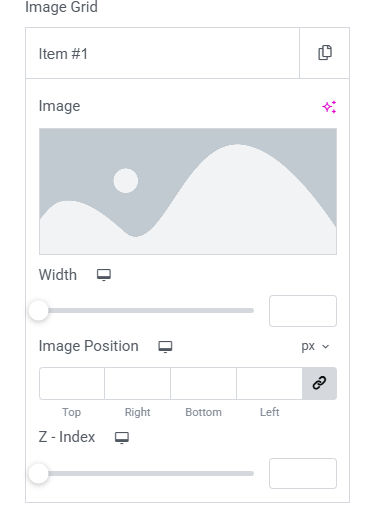
Task: Open responsive device icon next to Width
Action: (x=104, y=275)
